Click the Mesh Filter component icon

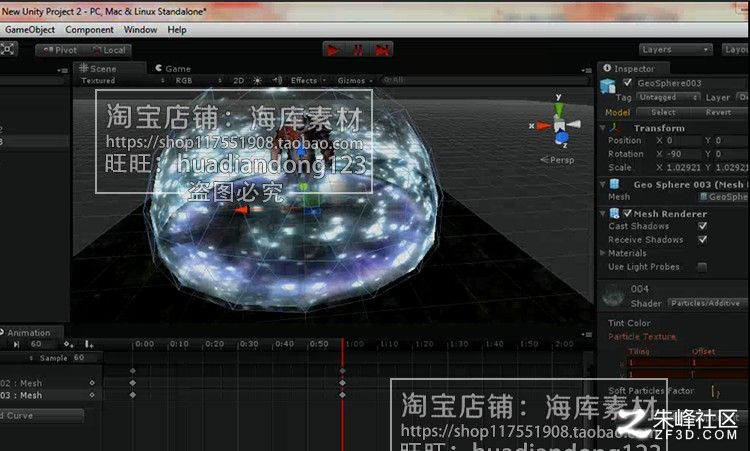click(615, 184)
